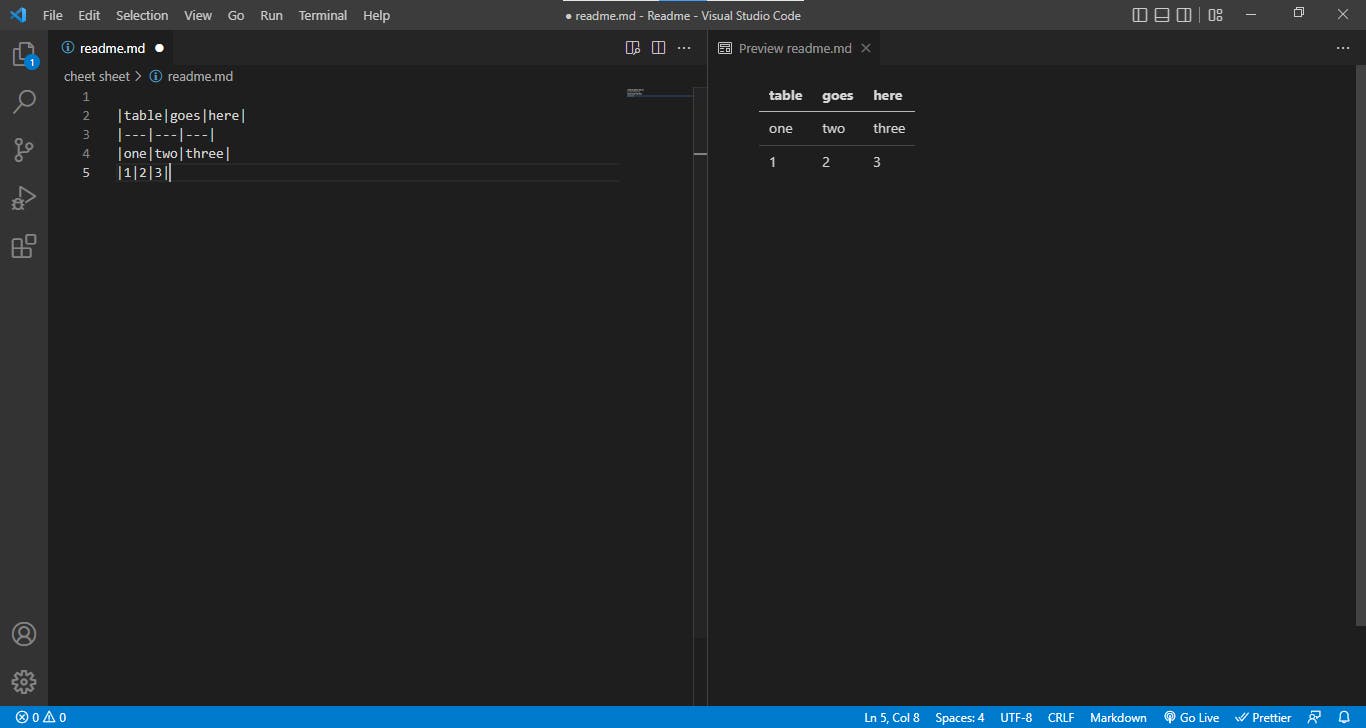The height and width of the screenshot is (728, 1366).
Task: Click editor line 5 with |1|2|3|
Action: point(143,172)
